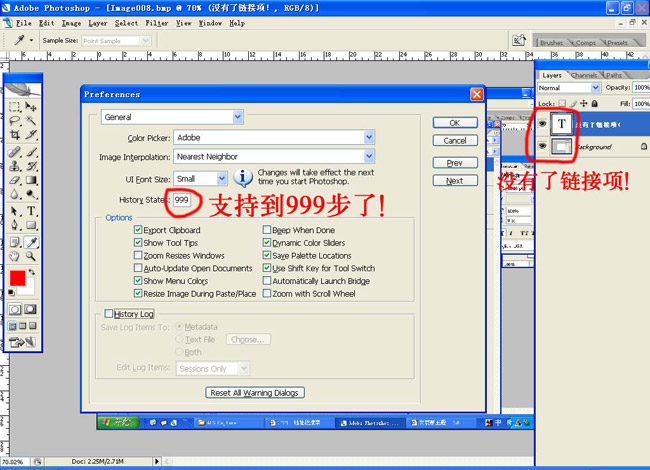Select the Eraser tool

coord(15,180)
